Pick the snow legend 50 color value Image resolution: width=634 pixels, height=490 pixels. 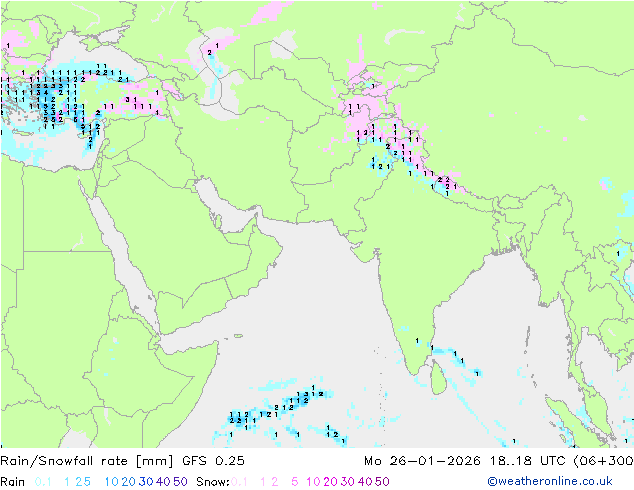pyautogui.click(x=383, y=482)
